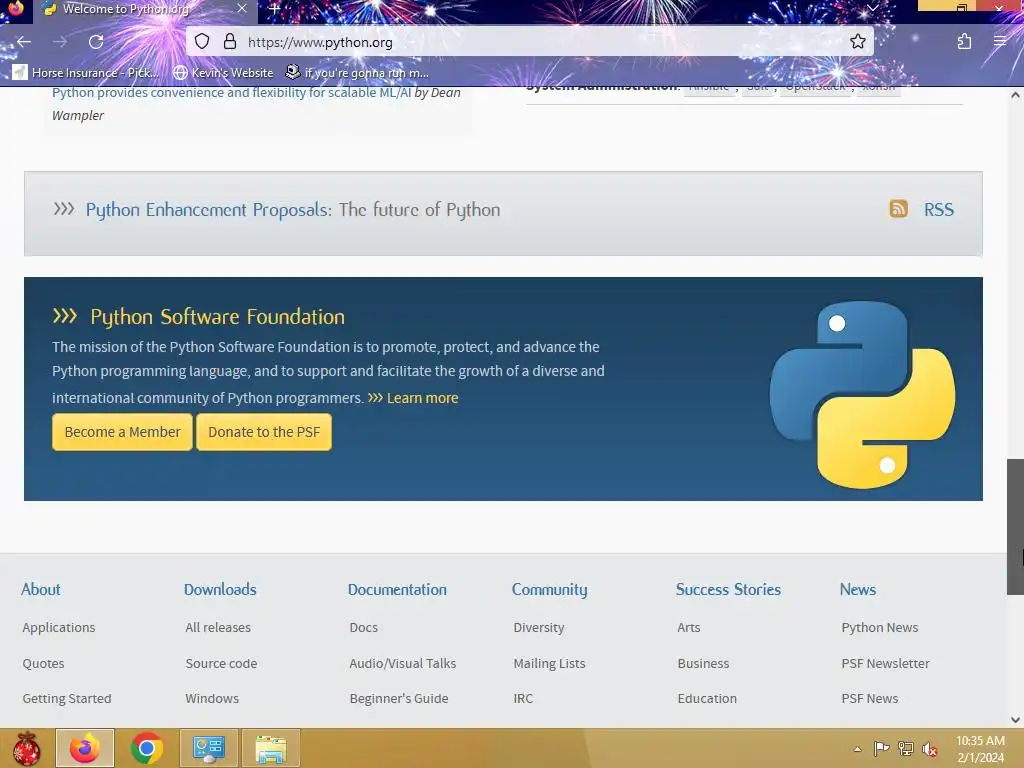Open the Arts footer link

click(689, 628)
